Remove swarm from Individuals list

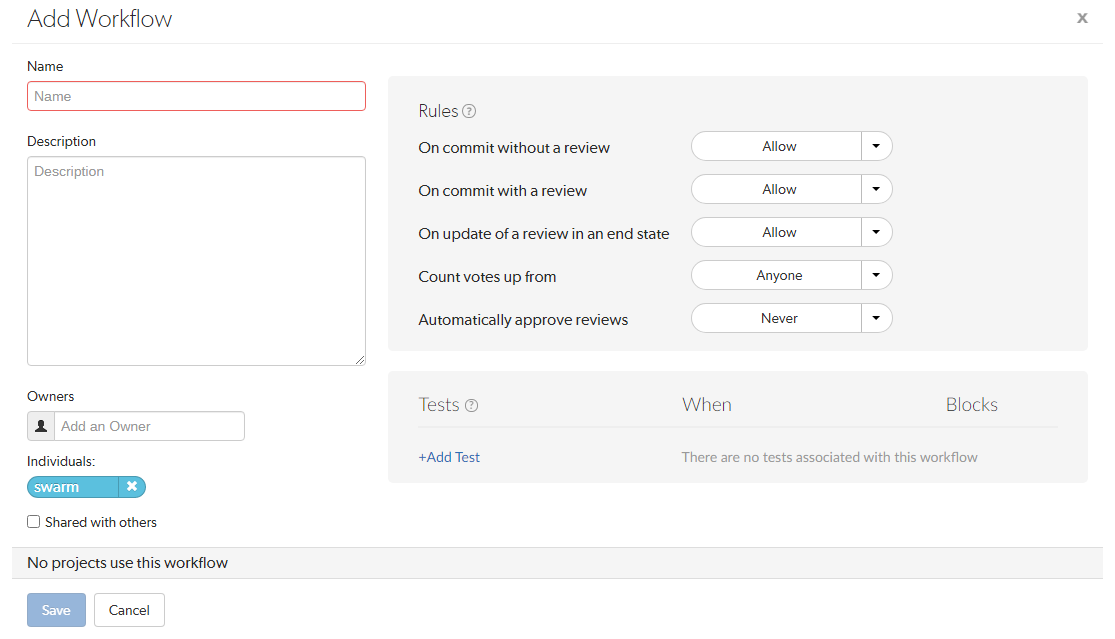tap(132, 487)
